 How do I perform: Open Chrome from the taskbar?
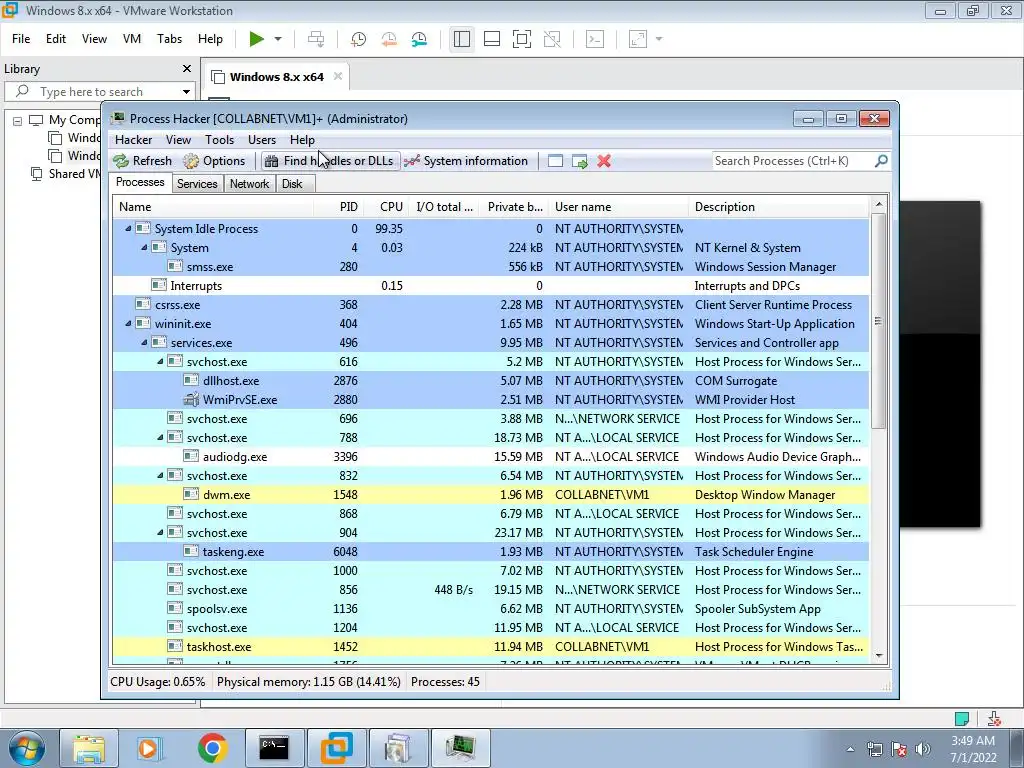pyautogui.click(x=212, y=748)
